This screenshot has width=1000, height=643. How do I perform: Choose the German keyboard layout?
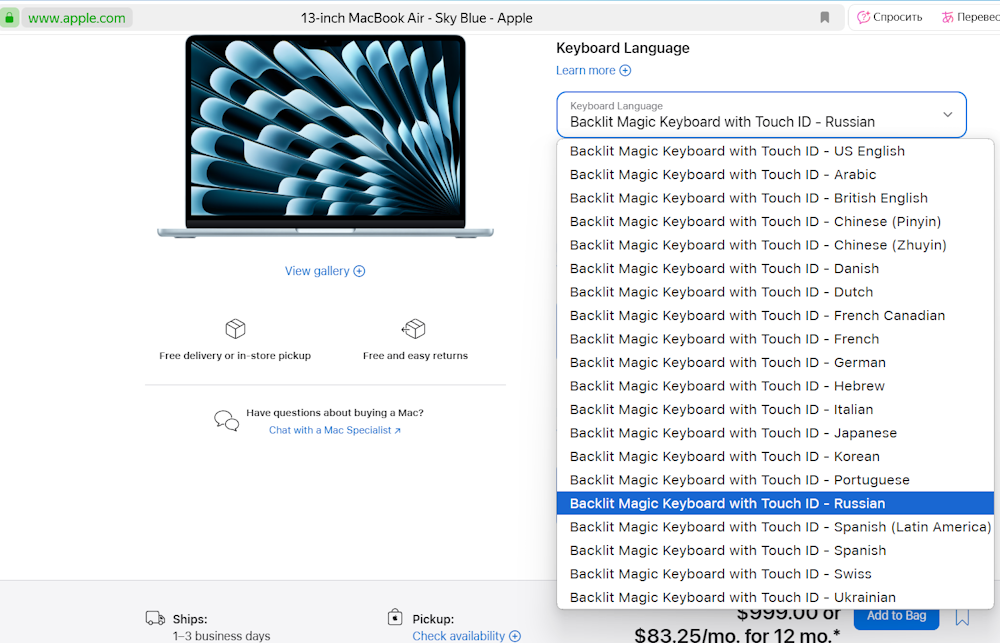(775, 363)
